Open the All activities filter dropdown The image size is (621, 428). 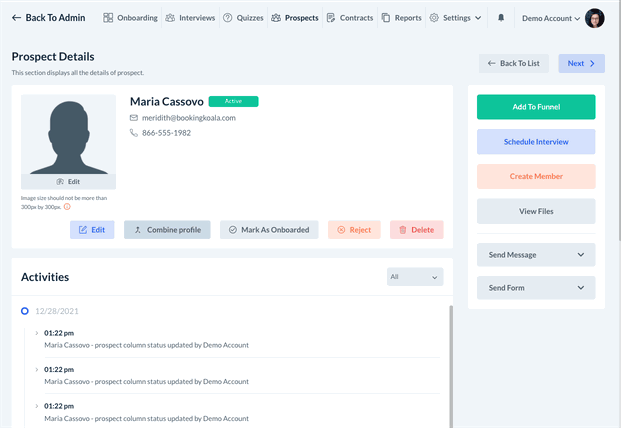[x=415, y=277]
